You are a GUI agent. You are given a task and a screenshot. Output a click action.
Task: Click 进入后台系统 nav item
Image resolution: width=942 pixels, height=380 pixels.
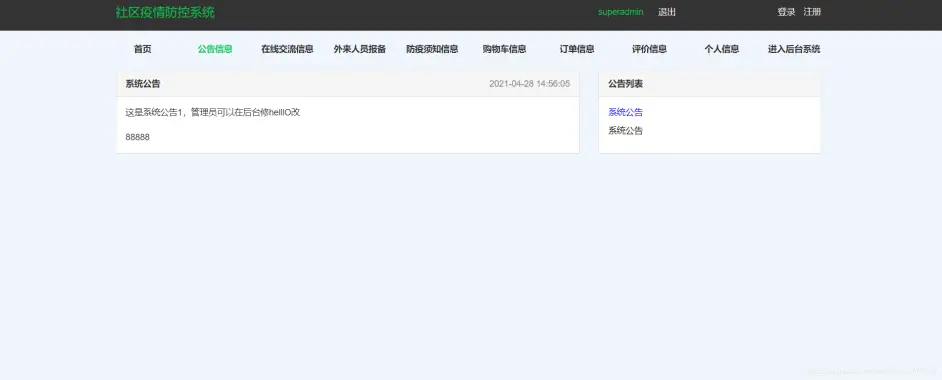click(794, 49)
